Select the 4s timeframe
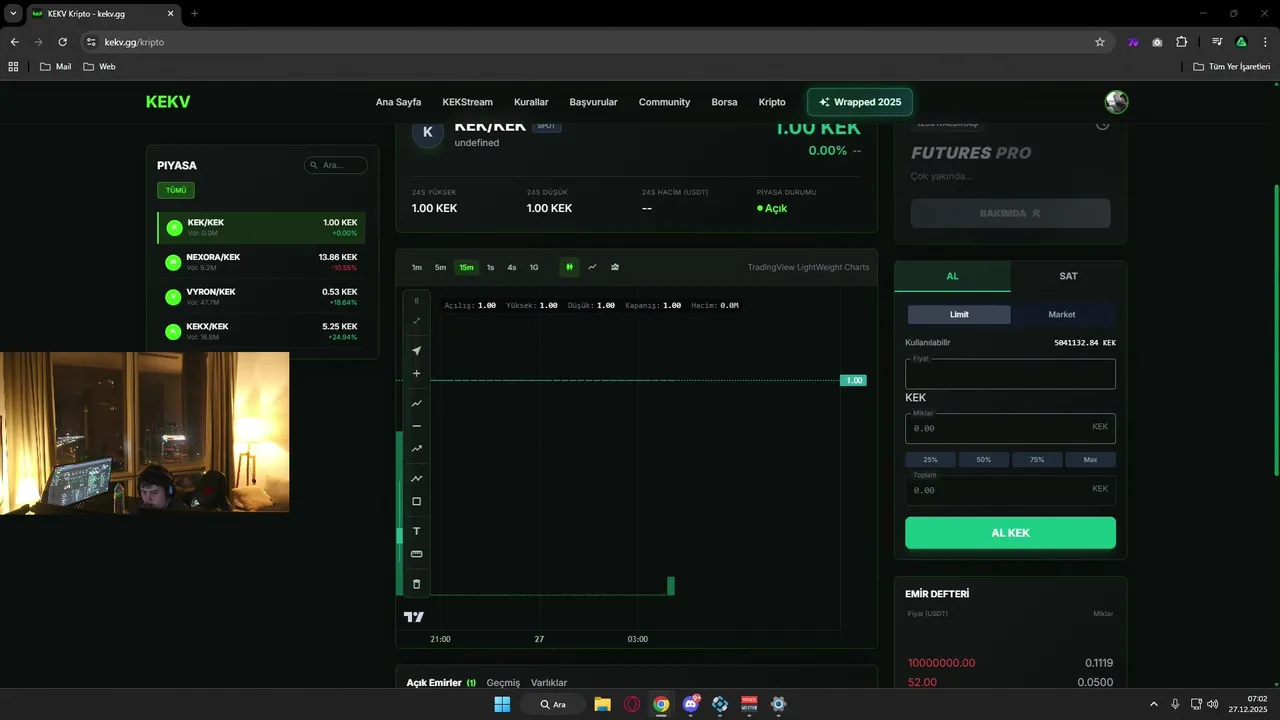Screen dimensions: 1280x720 click(x=512, y=268)
